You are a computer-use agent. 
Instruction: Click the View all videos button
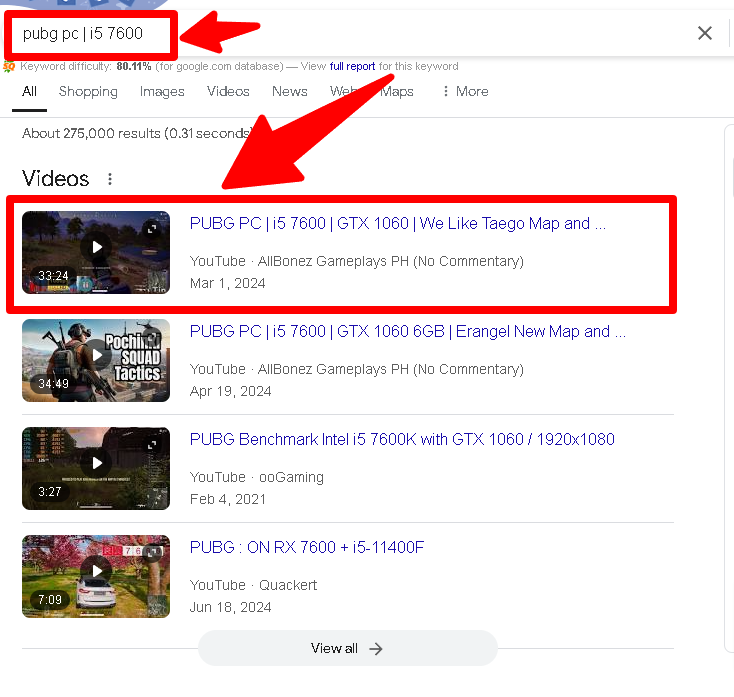[x=347, y=648]
